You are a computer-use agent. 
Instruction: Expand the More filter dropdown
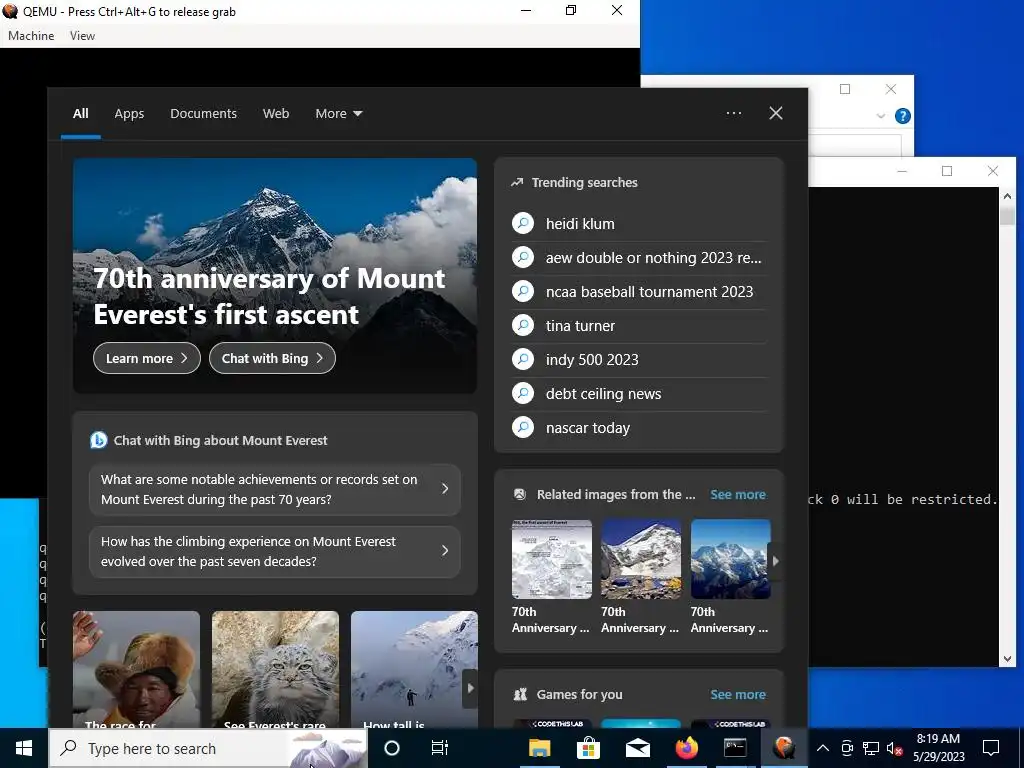[x=338, y=114]
